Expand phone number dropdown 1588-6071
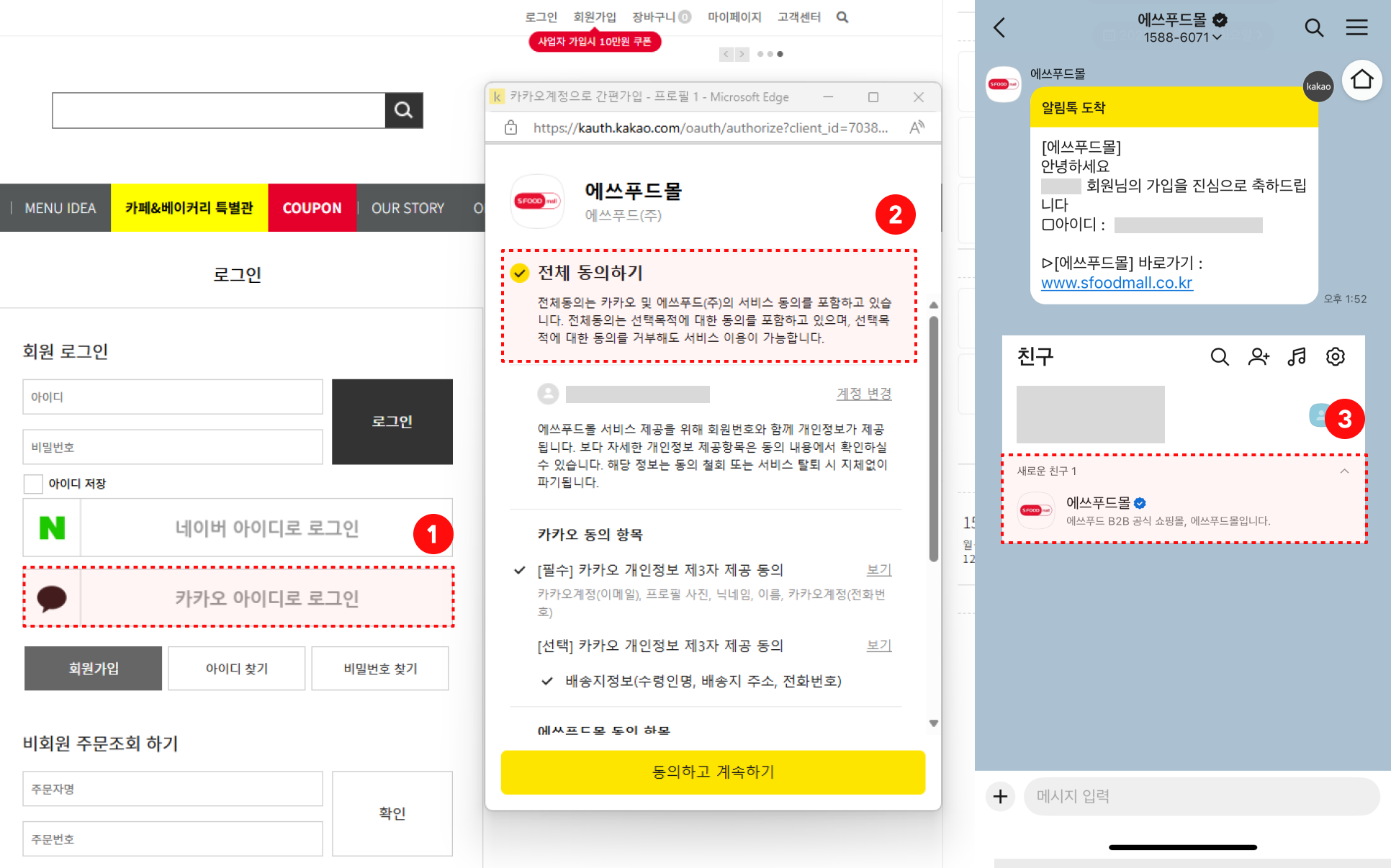The width and height of the screenshot is (1391, 868). (1217, 37)
